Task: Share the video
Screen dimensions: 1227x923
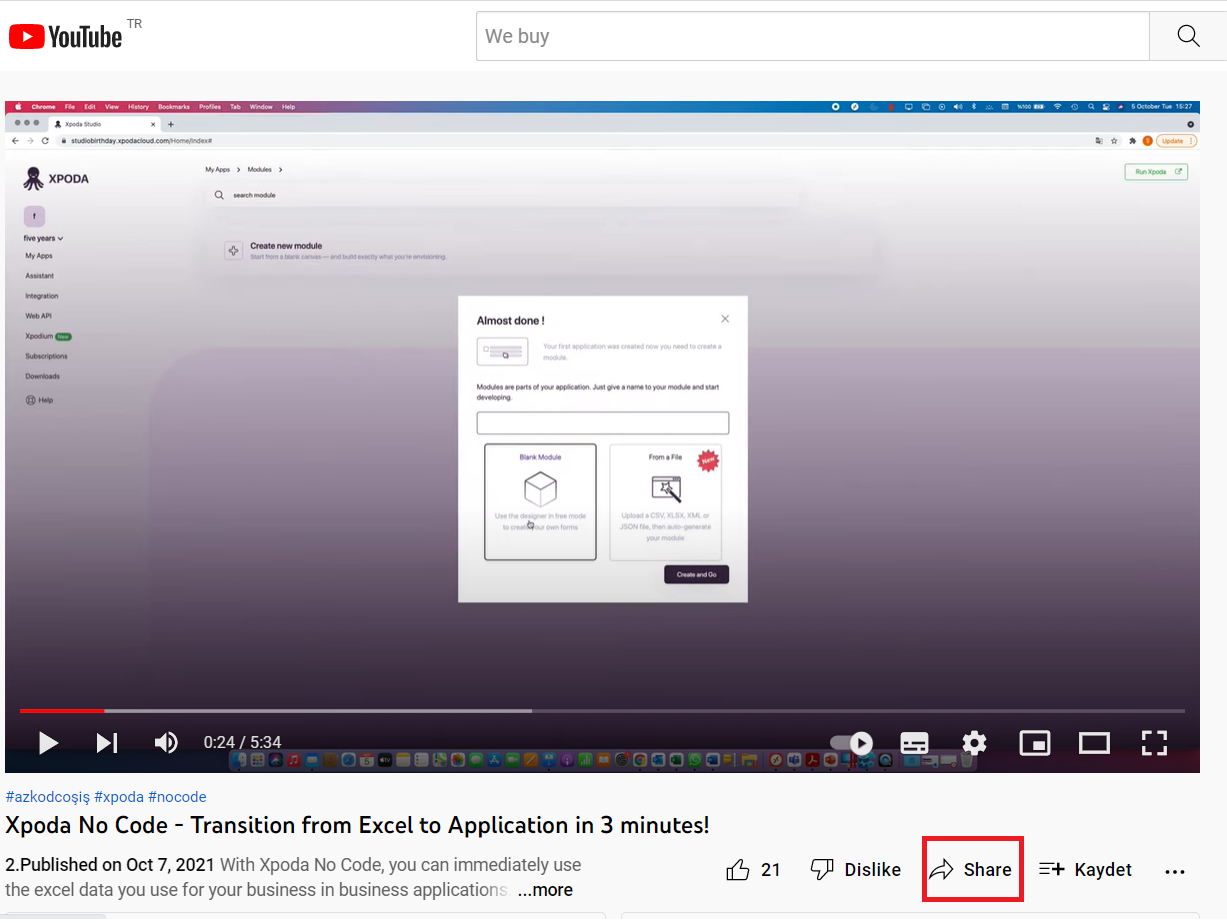Action: 971,869
